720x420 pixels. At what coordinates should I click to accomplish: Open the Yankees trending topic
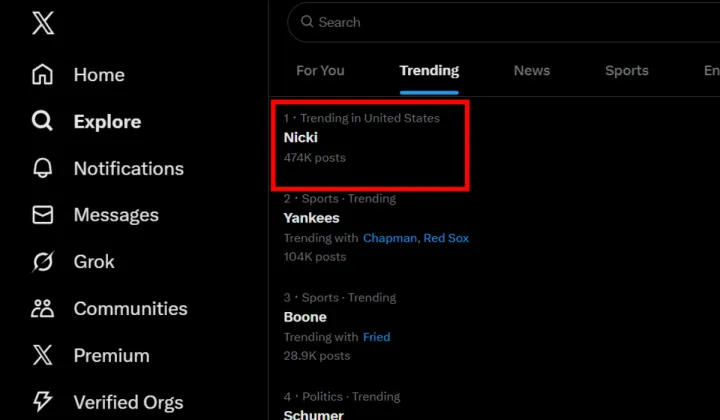pyautogui.click(x=312, y=218)
